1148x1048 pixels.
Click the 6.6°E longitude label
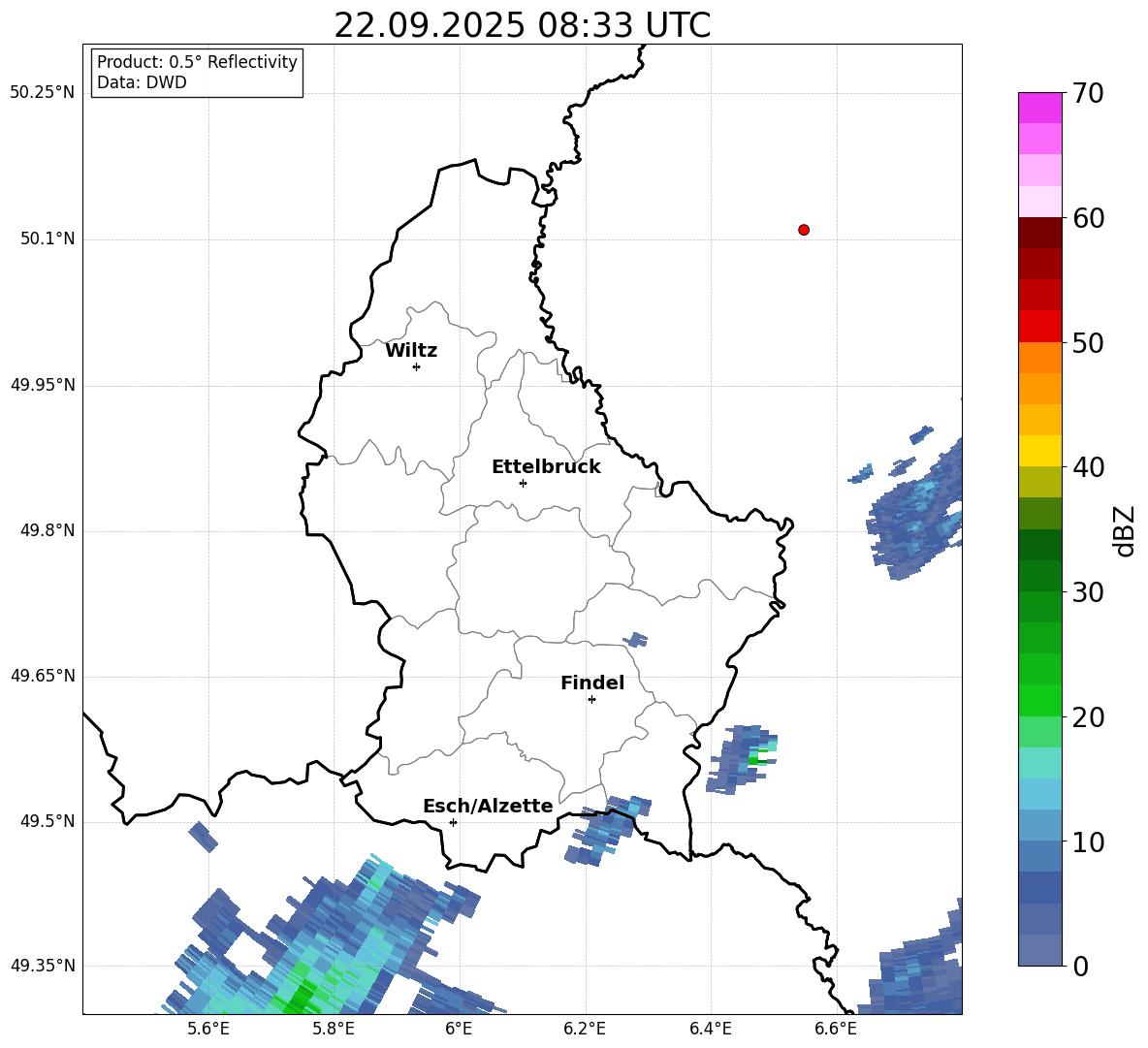[x=836, y=1029]
